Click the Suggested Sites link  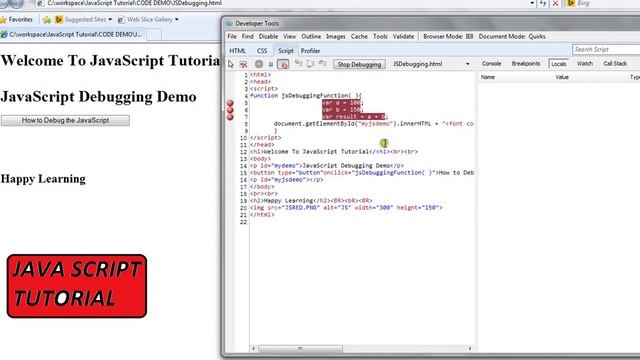point(84,20)
